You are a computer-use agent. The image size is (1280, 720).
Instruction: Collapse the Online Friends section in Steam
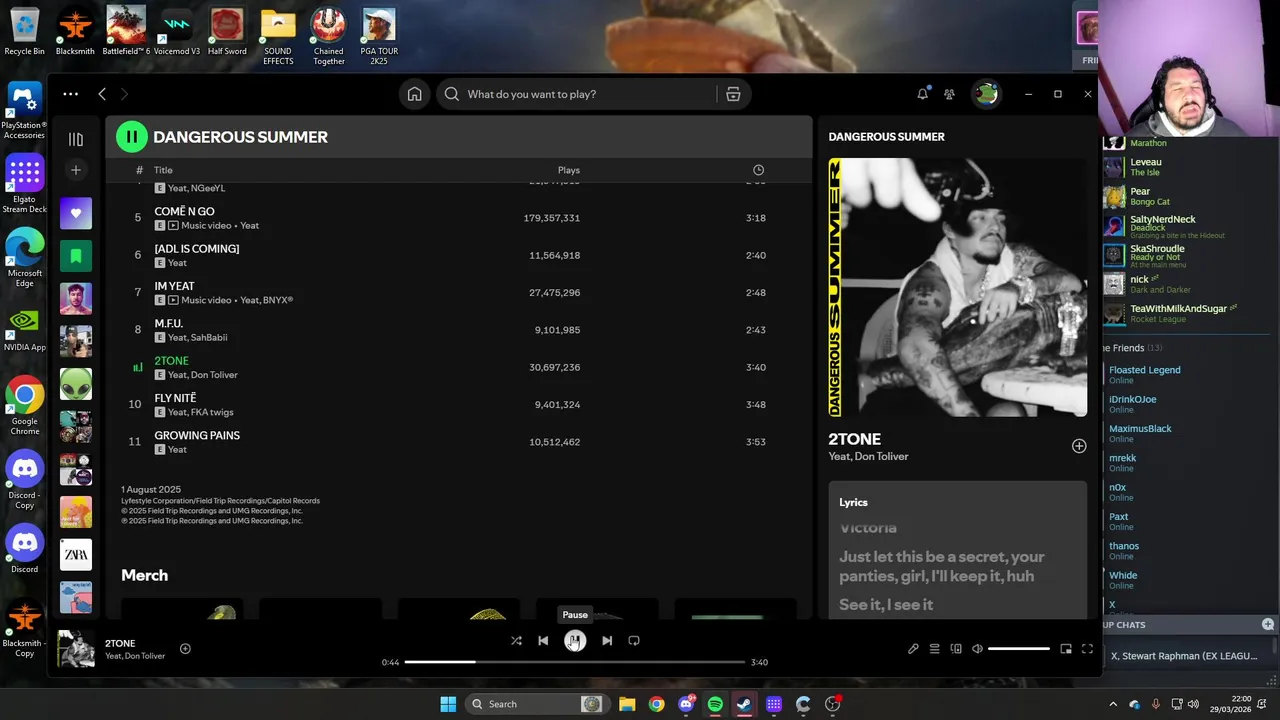(1132, 348)
